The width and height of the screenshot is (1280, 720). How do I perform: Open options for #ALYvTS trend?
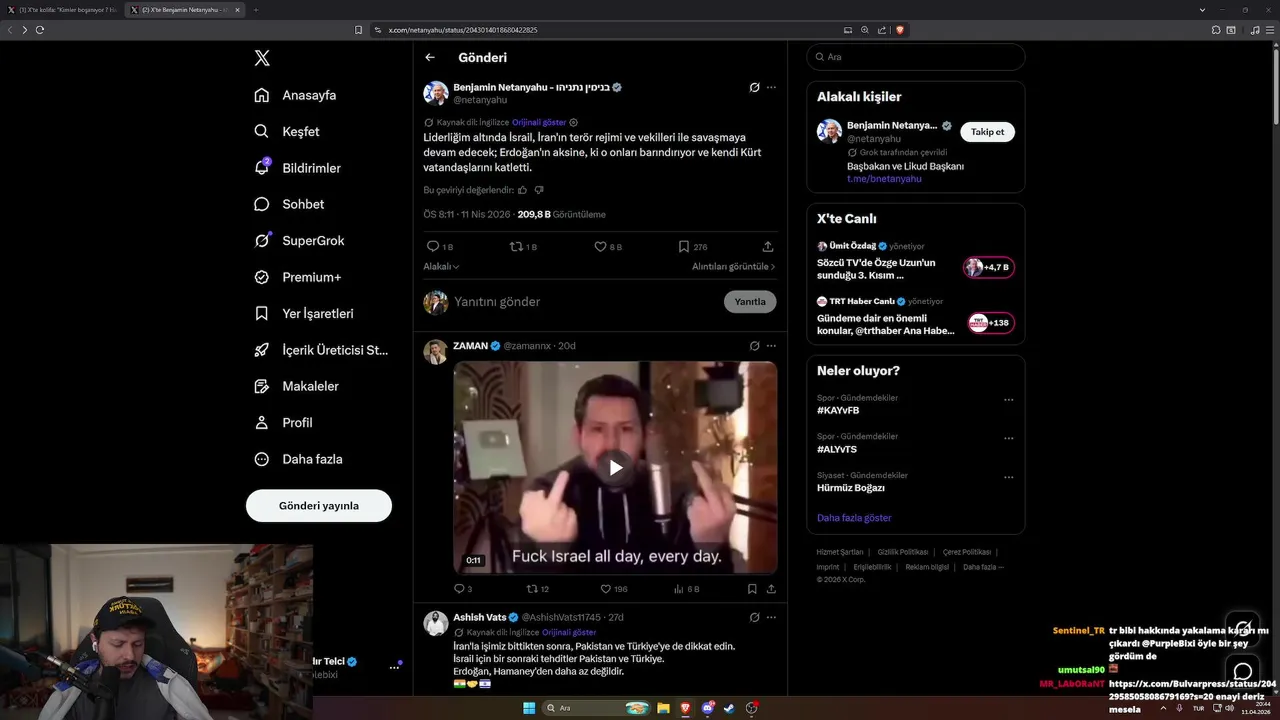(x=1008, y=438)
